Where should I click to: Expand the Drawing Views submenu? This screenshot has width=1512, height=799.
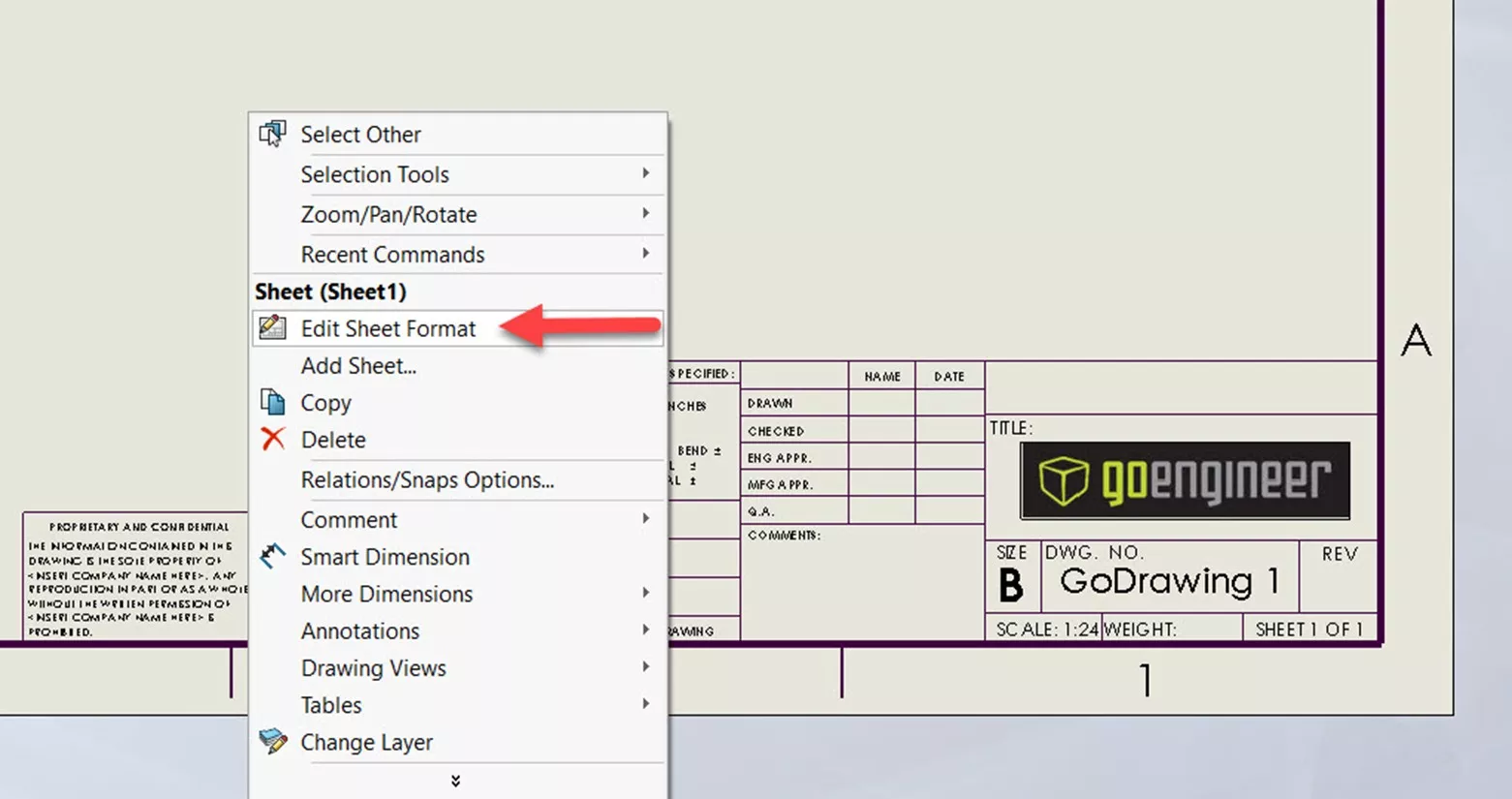pos(374,667)
